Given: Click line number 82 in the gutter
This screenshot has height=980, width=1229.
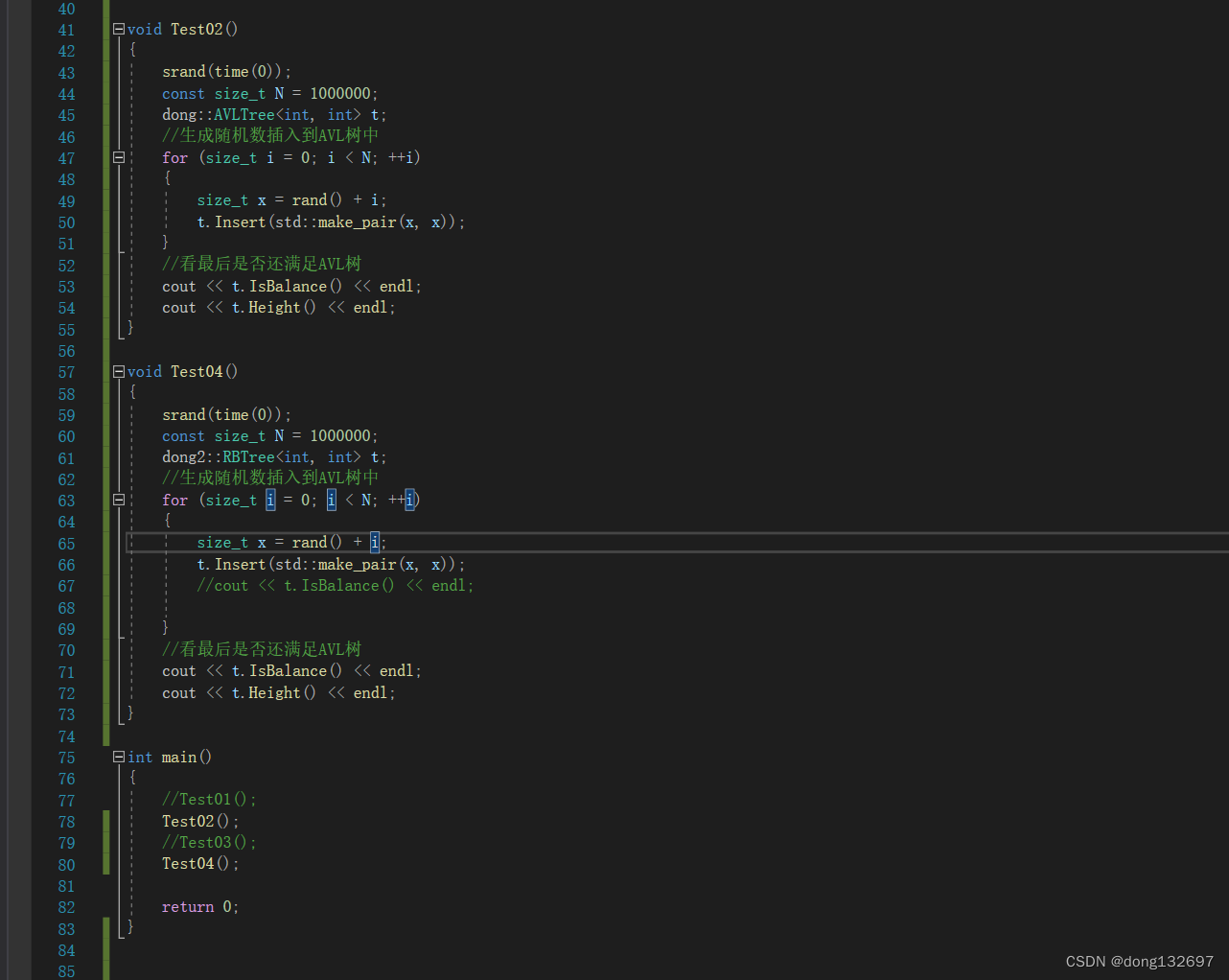Looking at the screenshot, I should click(66, 907).
